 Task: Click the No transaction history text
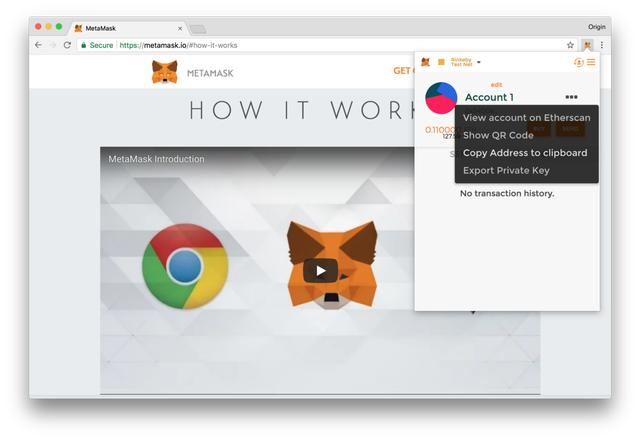point(507,193)
